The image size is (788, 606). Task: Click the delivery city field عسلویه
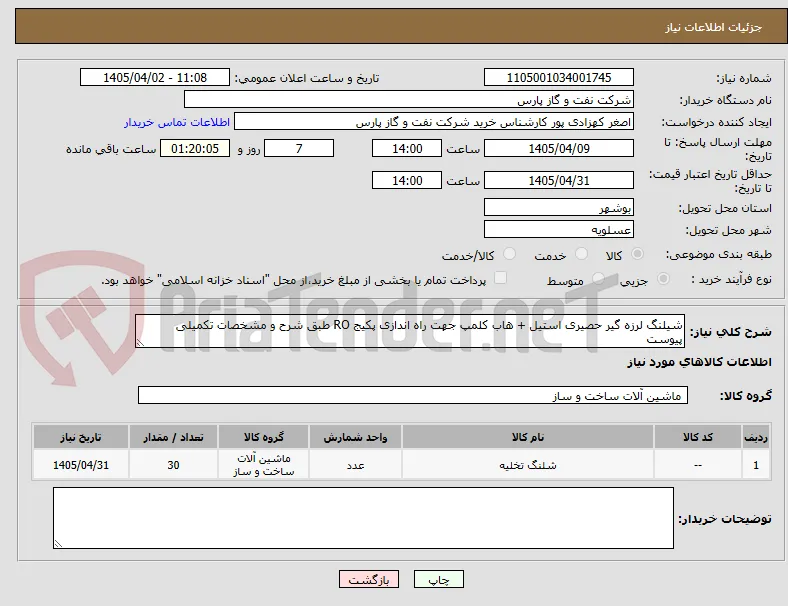559,229
